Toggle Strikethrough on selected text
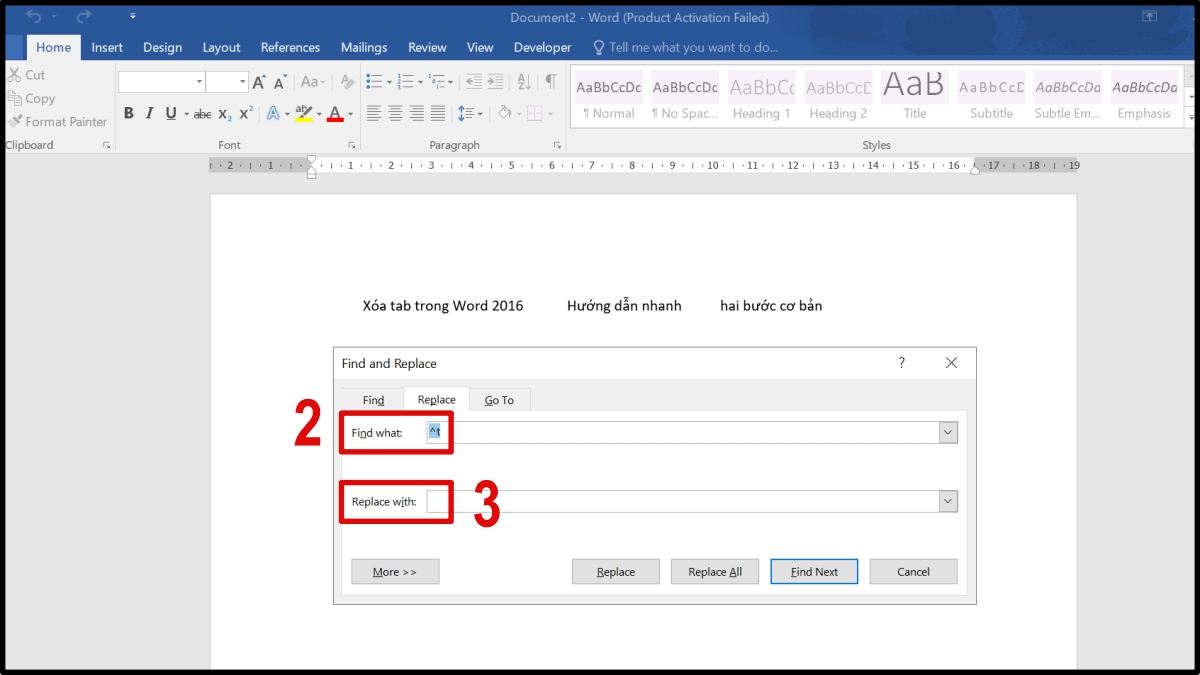This screenshot has width=1200, height=675. click(202, 114)
